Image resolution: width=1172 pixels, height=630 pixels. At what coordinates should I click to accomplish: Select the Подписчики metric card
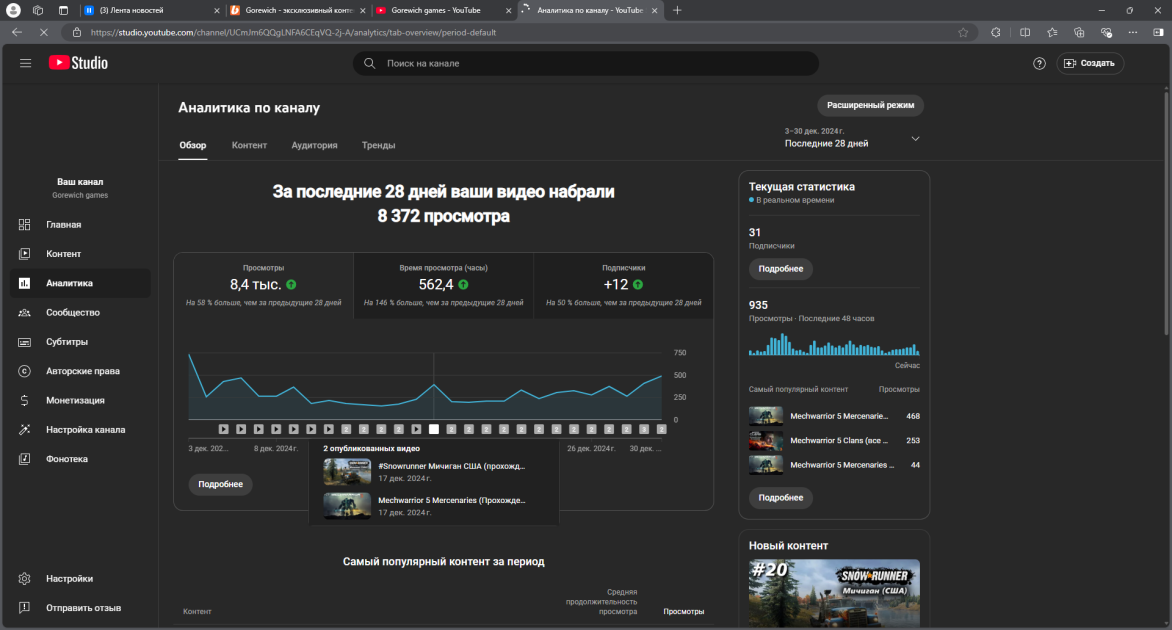click(623, 285)
